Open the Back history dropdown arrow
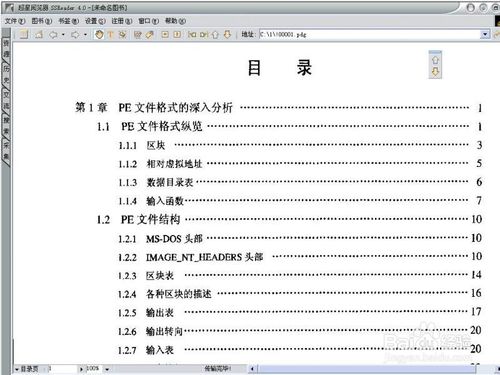 [x=63, y=35]
